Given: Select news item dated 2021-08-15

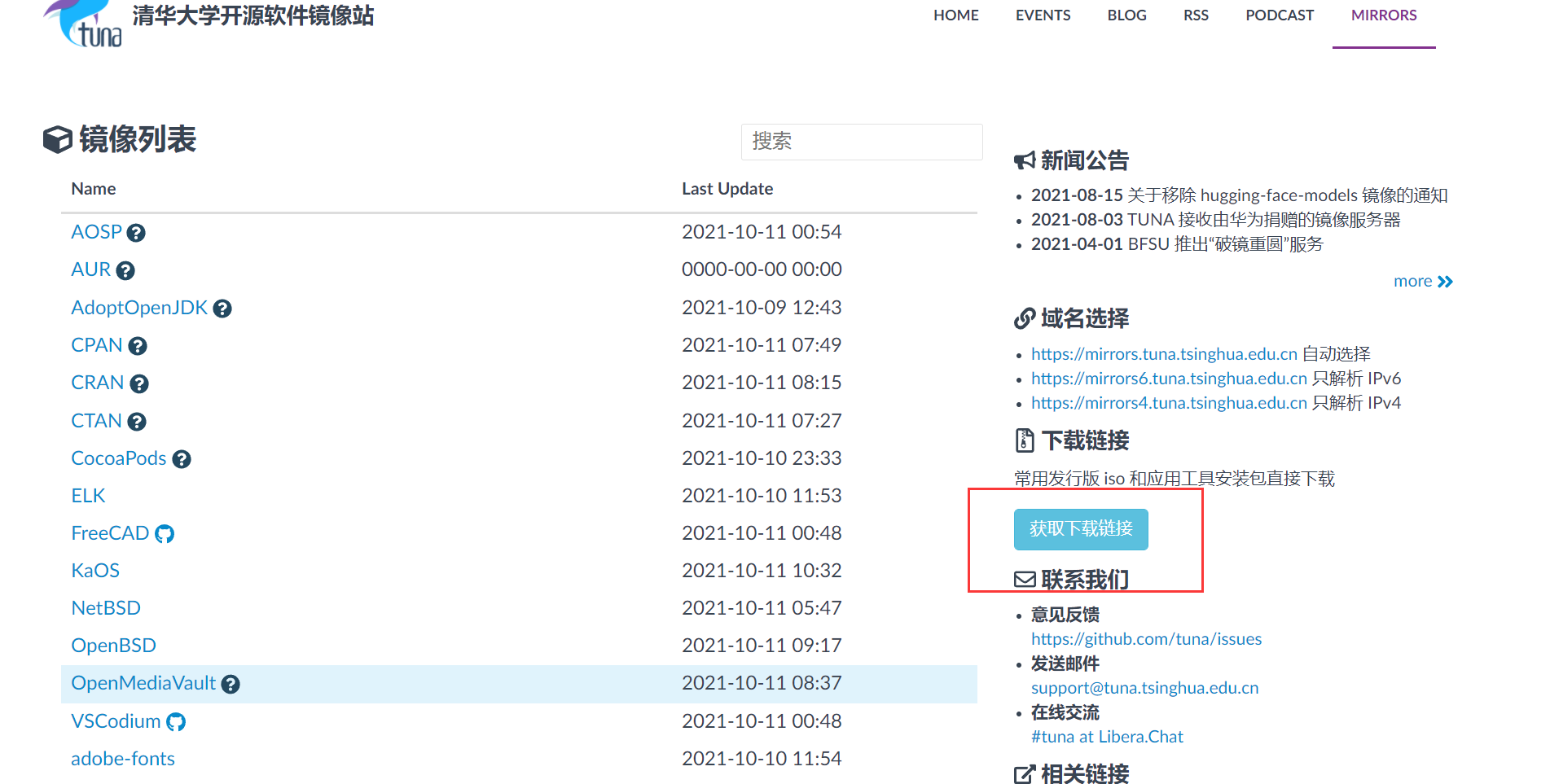Looking at the screenshot, I should 1239,195.
